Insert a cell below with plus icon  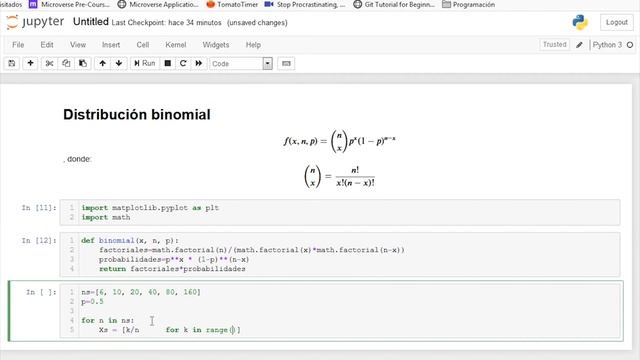coord(30,63)
